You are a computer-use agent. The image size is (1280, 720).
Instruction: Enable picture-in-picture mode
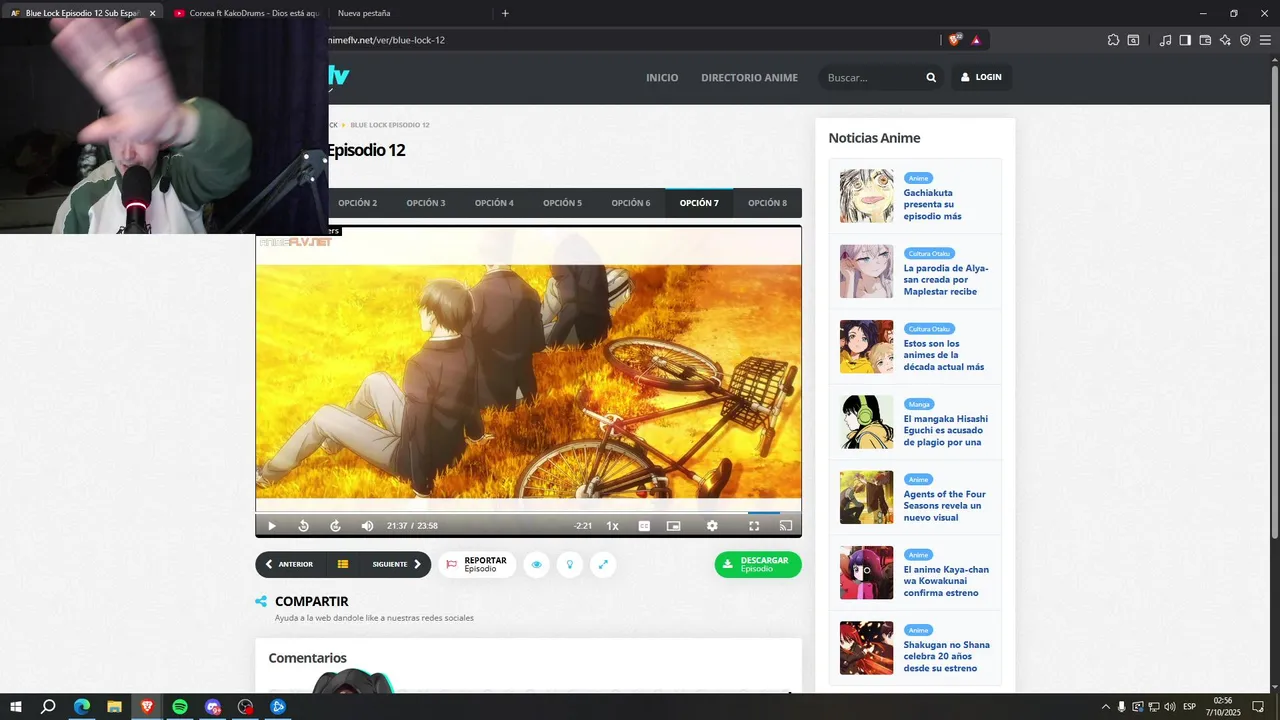tap(674, 526)
